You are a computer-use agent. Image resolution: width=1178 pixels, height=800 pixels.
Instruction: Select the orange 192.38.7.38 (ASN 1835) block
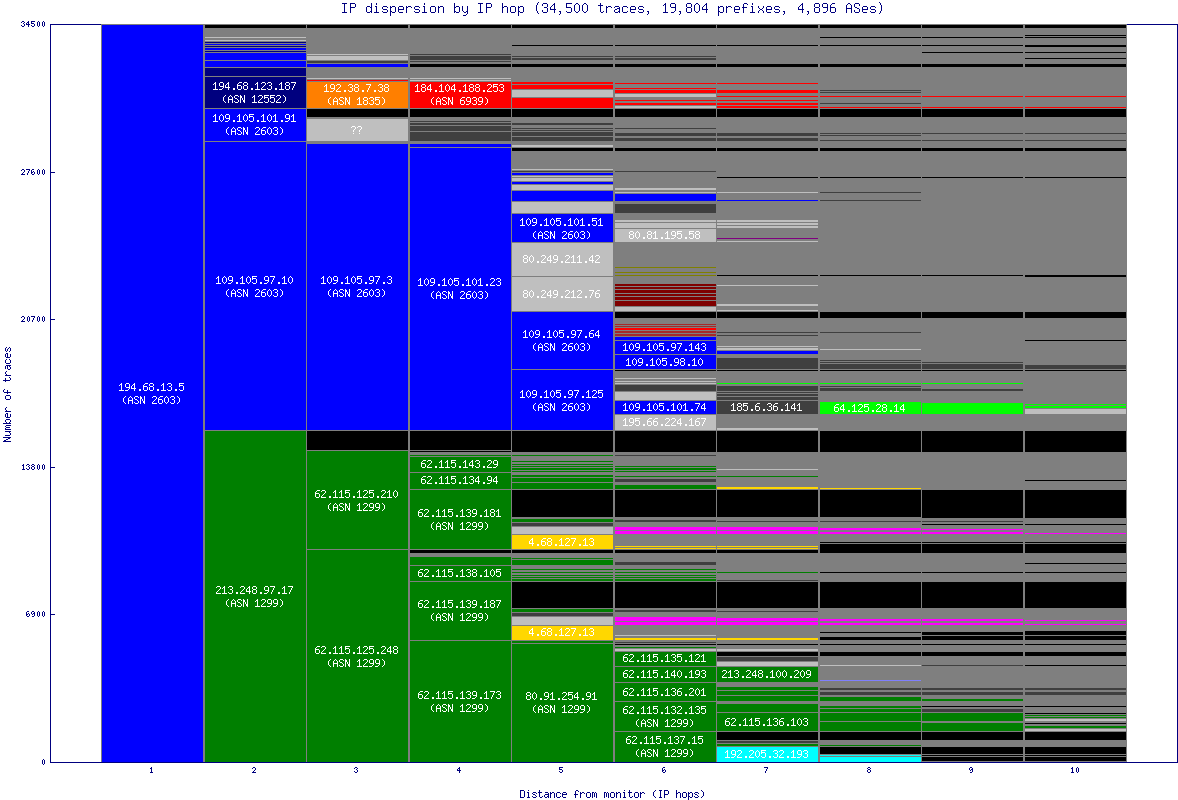coord(357,94)
